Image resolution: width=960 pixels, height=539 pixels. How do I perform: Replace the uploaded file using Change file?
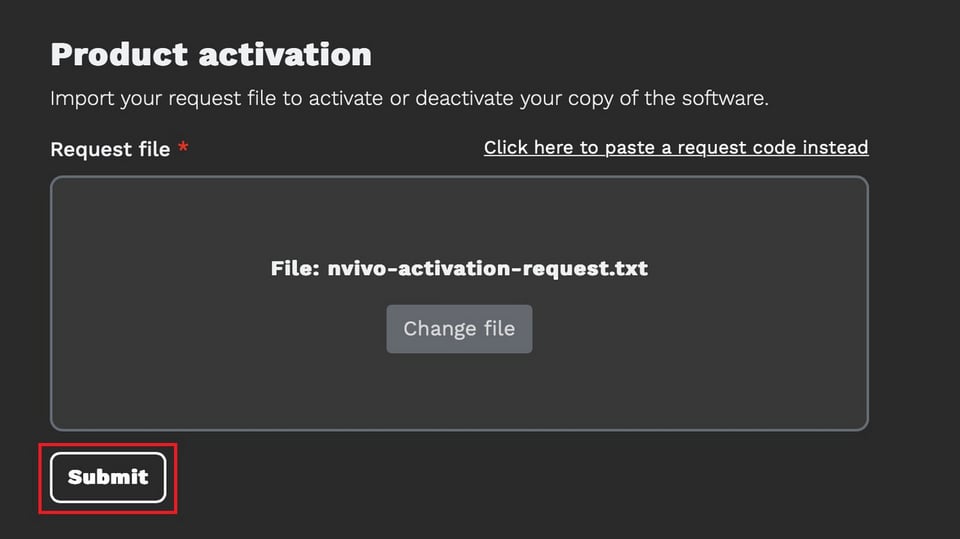click(459, 329)
